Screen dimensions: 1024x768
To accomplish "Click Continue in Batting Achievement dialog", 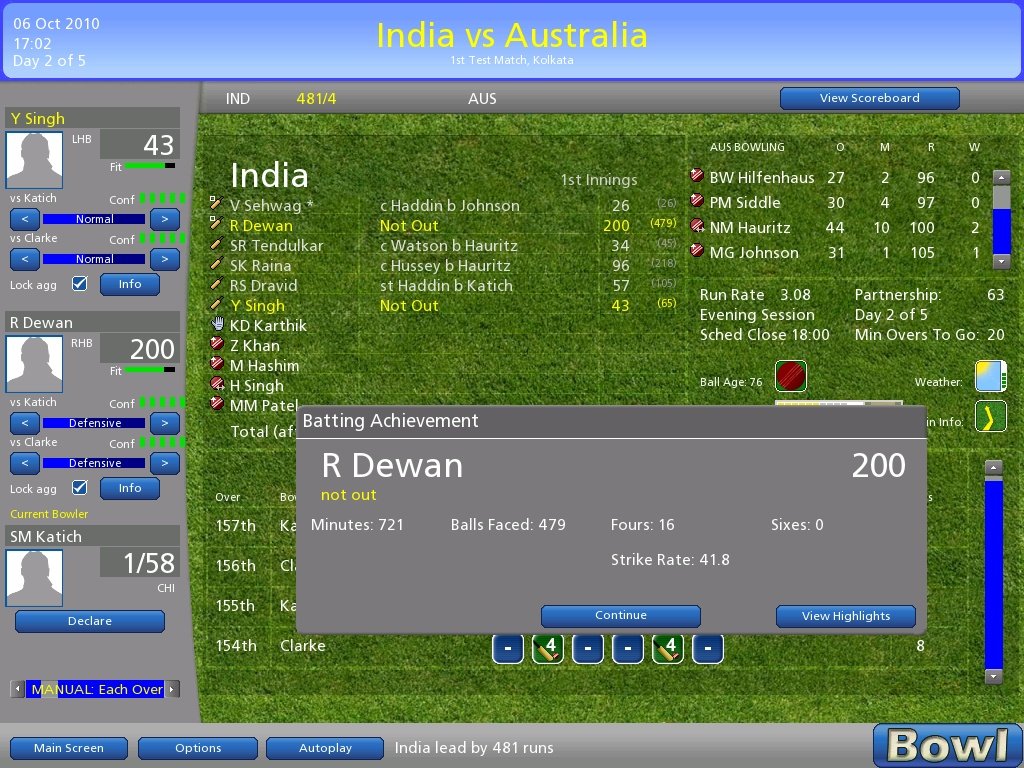I will pyautogui.click(x=620, y=616).
